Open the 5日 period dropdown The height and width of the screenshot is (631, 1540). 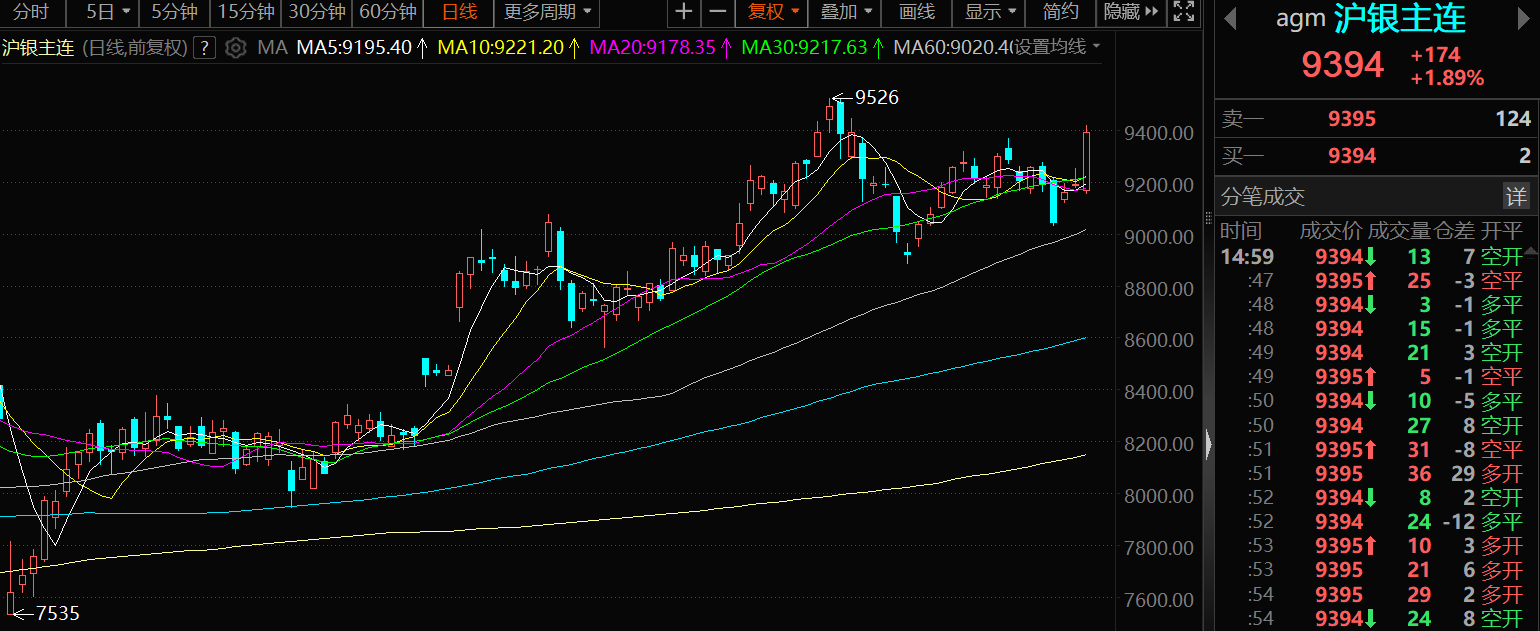(x=108, y=12)
